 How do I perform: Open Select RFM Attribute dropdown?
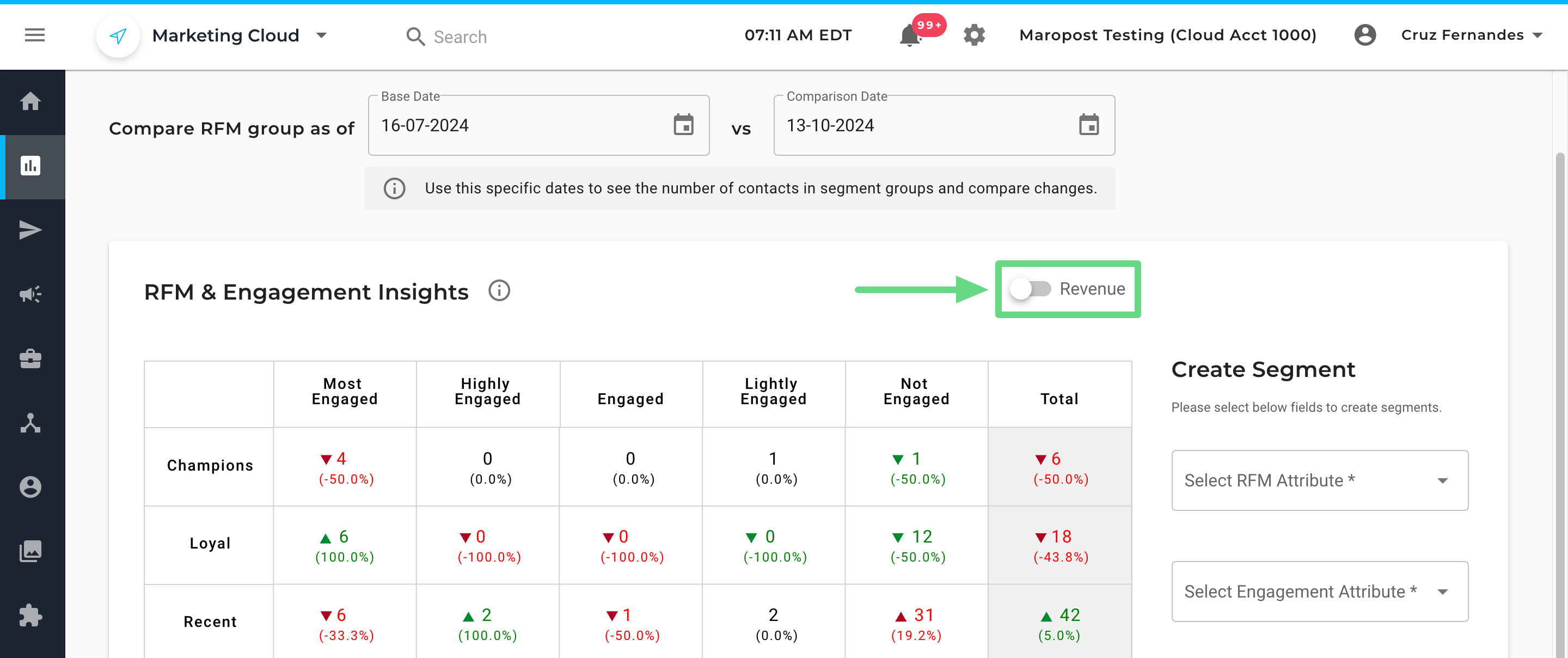1319,481
